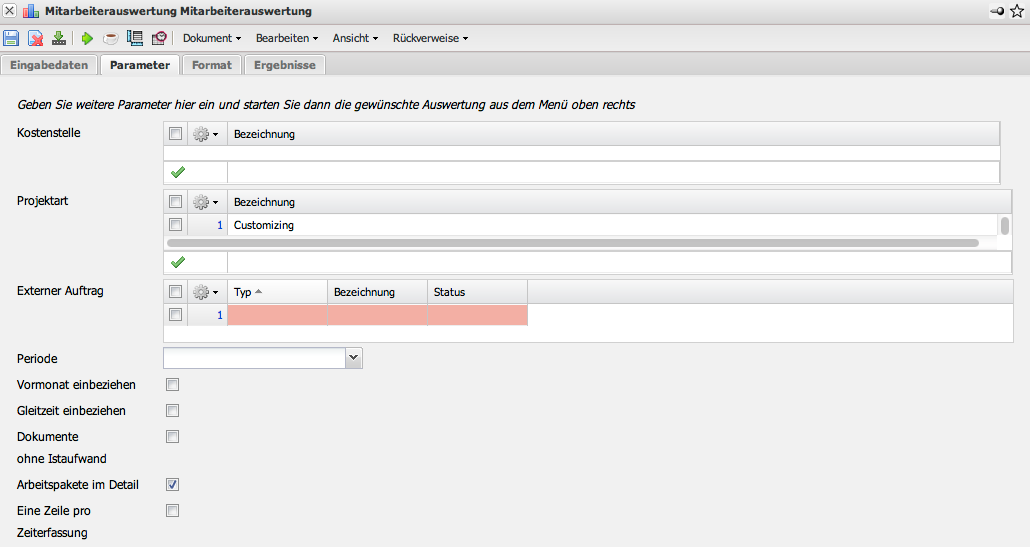Open the Projektart table gear menu
The width and height of the screenshot is (1030, 547).
pos(206,202)
